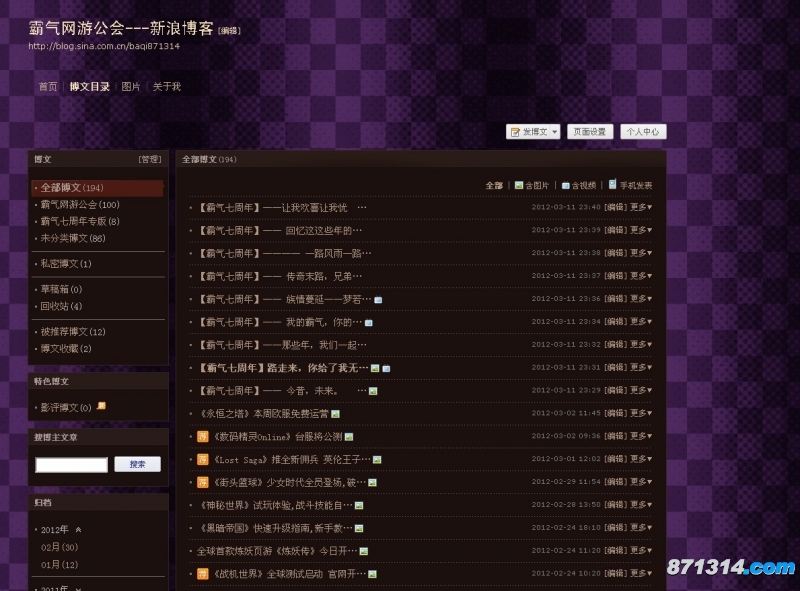Click image icon on 《黑暗帝国》 post
The height and width of the screenshot is (591, 800).
pyautogui.click(x=359, y=529)
